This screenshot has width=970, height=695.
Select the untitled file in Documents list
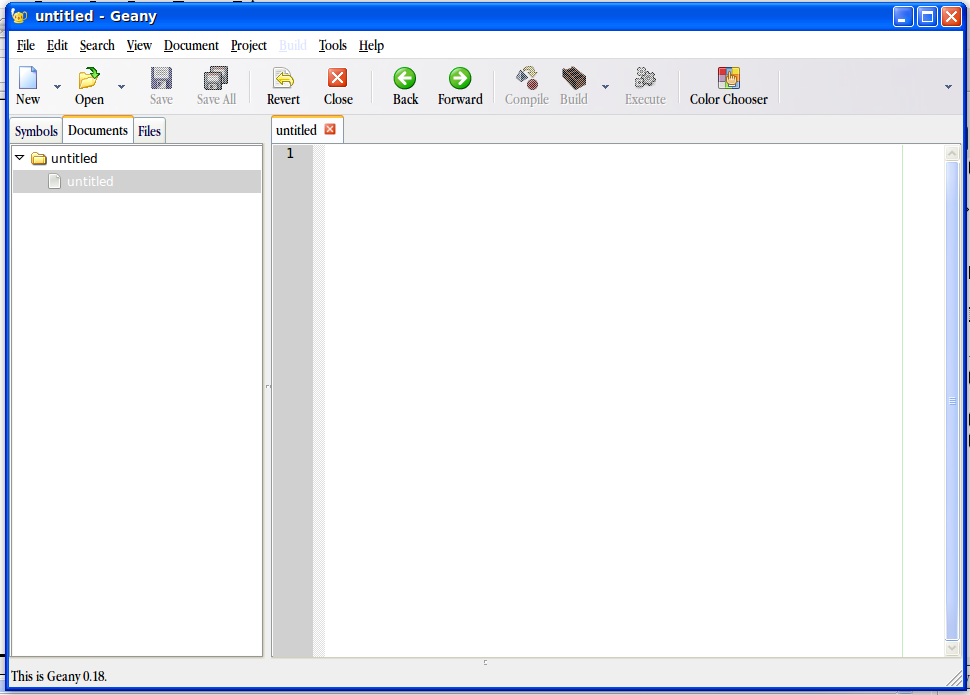coord(90,182)
